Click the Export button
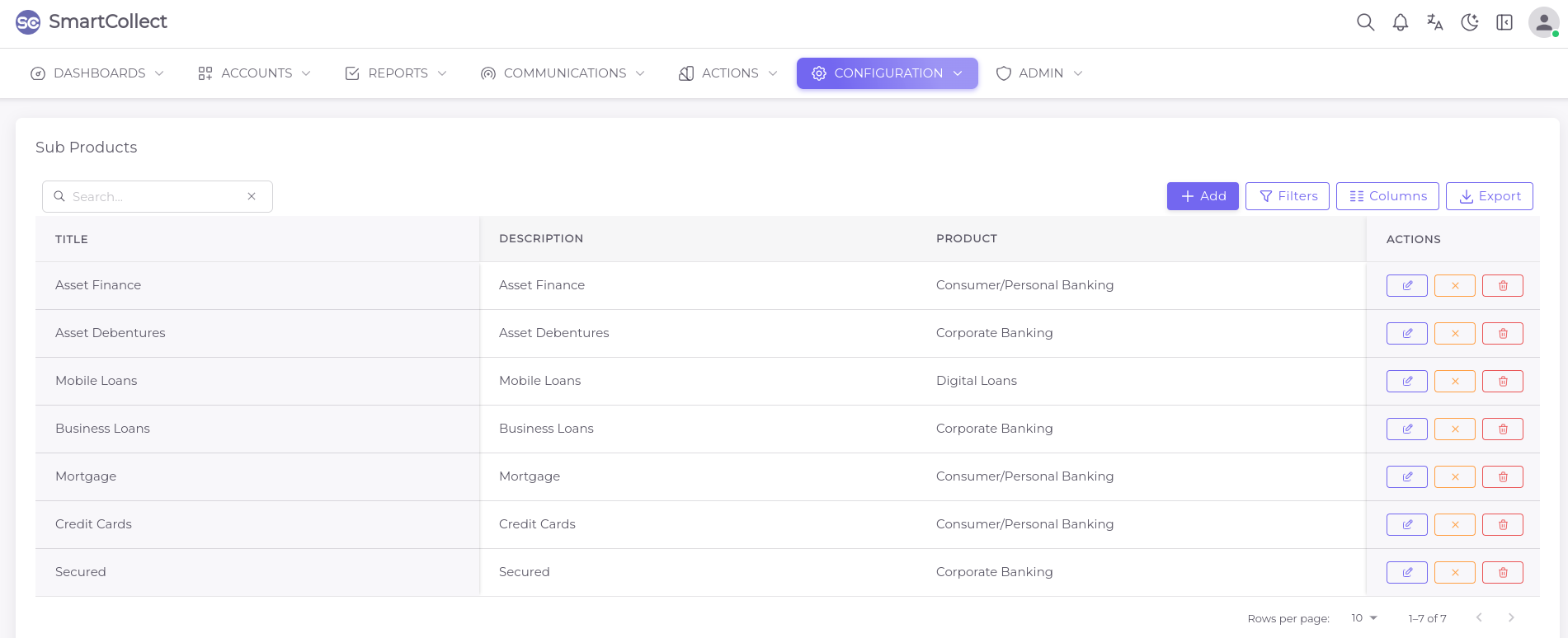Viewport: 1568px width, 638px height. [1489, 196]
